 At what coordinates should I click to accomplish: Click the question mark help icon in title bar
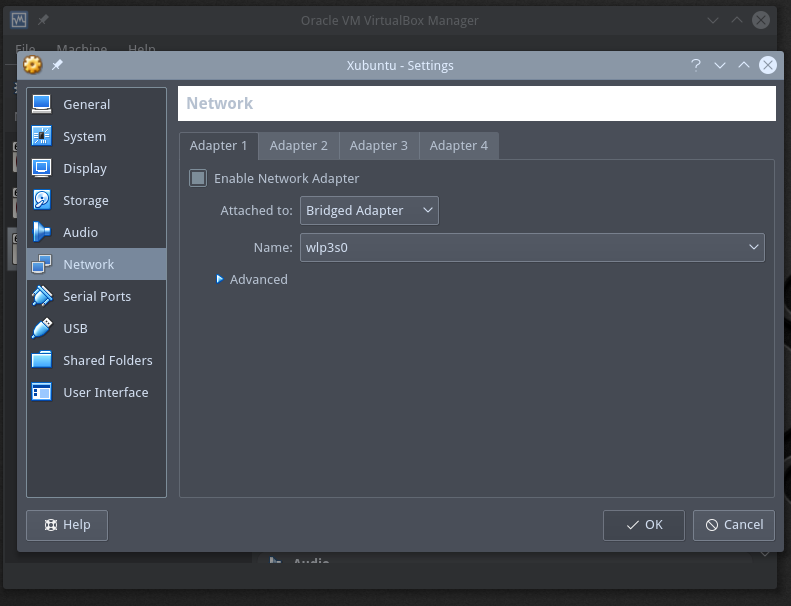coord(696,65)
